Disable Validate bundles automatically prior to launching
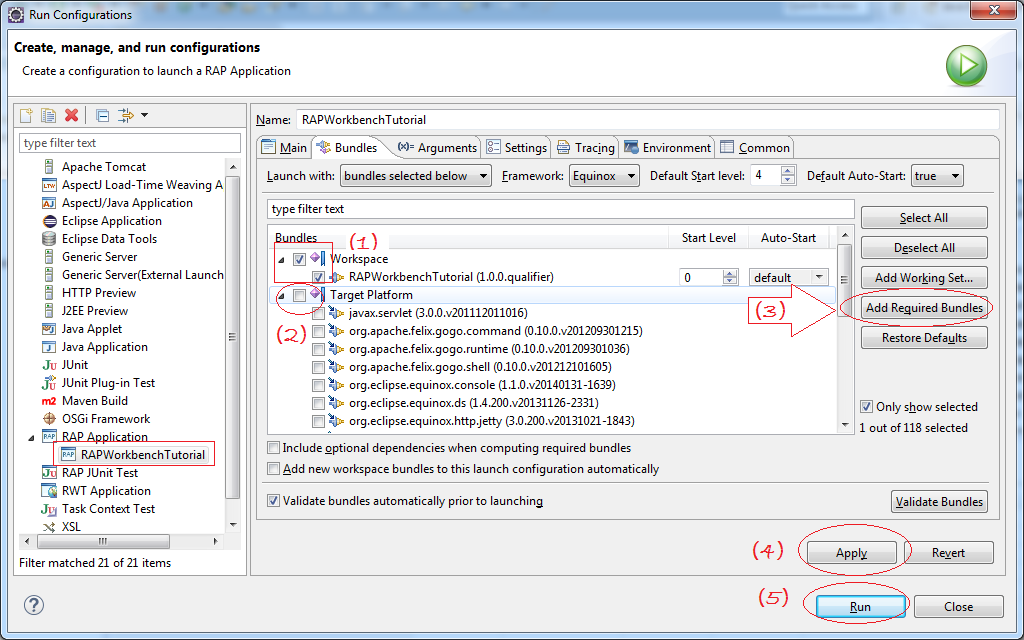The height and width of the screenshot is (640, 1024). [274, 501]
